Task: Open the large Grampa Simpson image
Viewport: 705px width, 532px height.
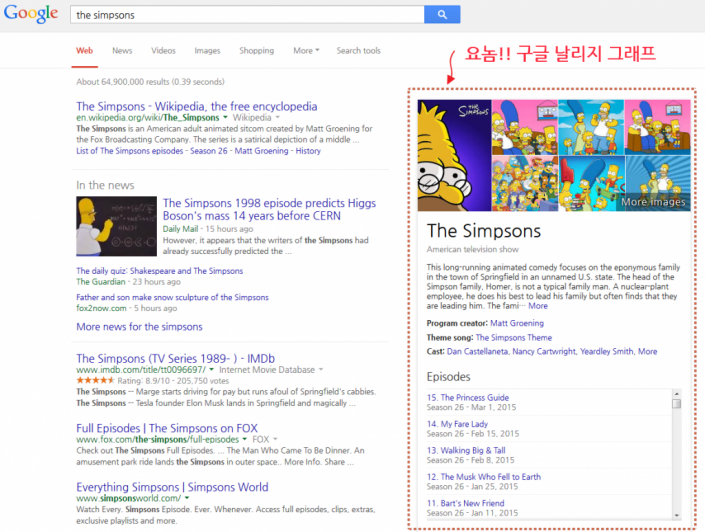Action: click(x=454, y=156)
